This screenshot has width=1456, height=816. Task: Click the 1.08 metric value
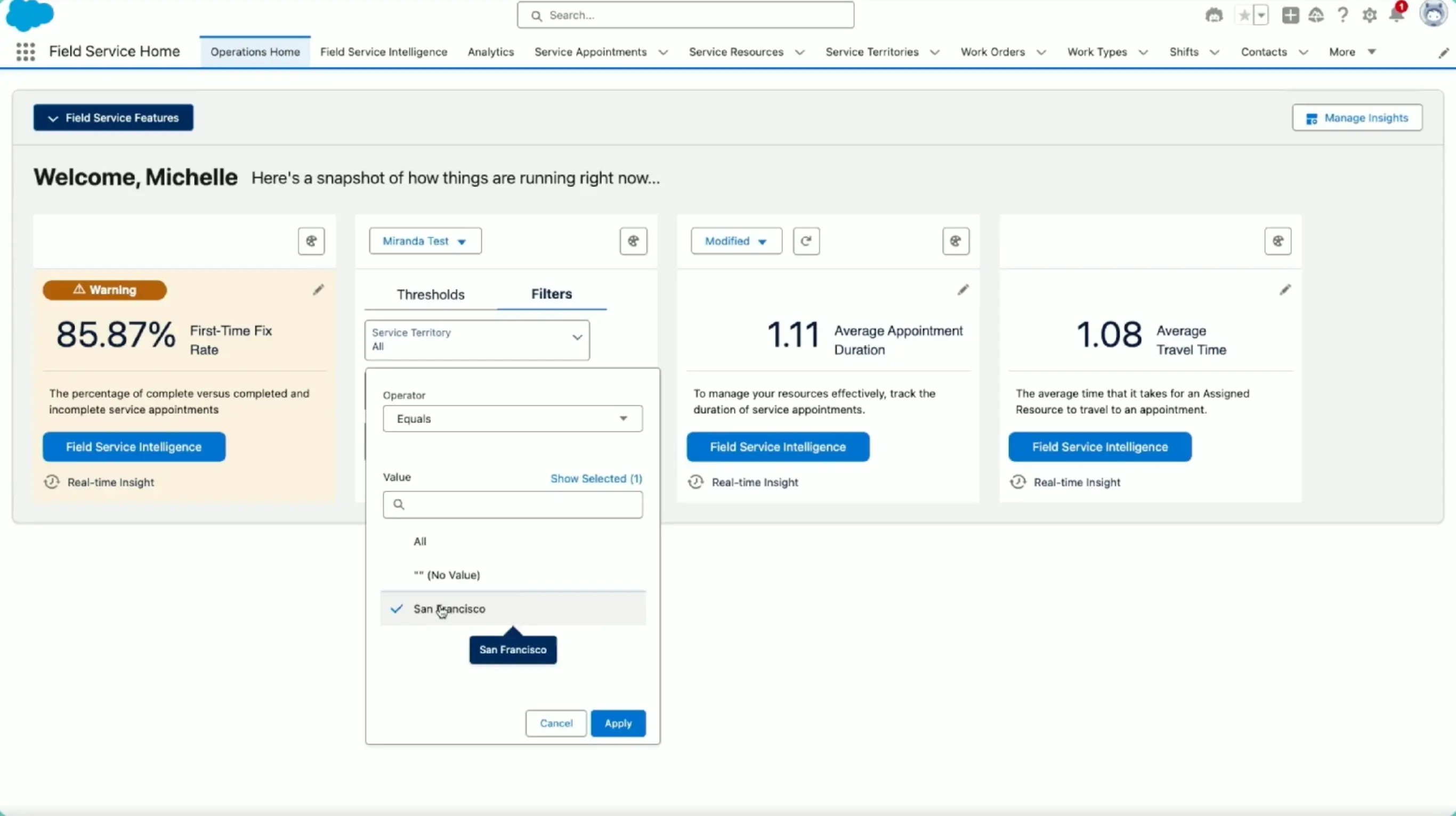pos(1109,334)
